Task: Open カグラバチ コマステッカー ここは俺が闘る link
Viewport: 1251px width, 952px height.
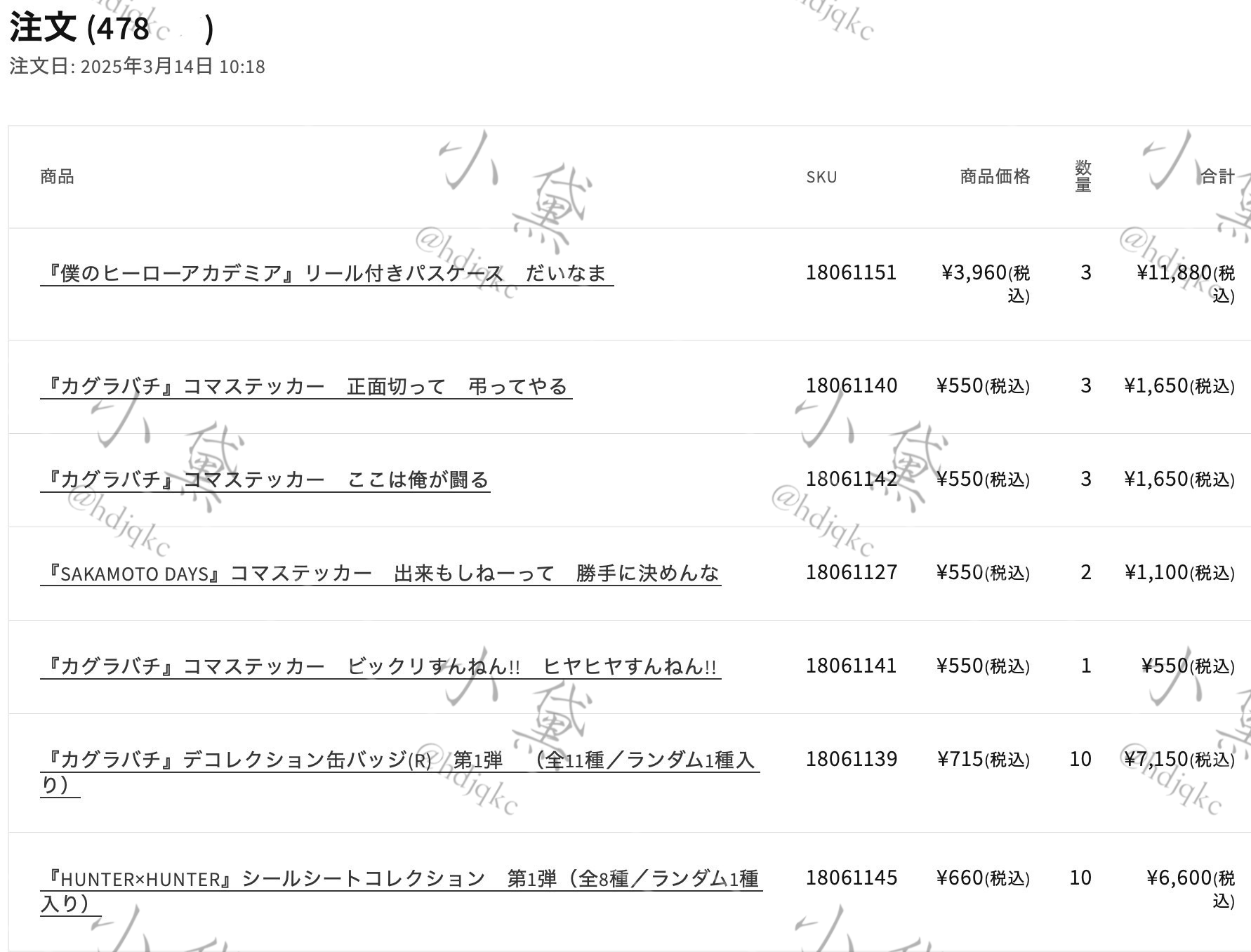Action: coord(265,480)
